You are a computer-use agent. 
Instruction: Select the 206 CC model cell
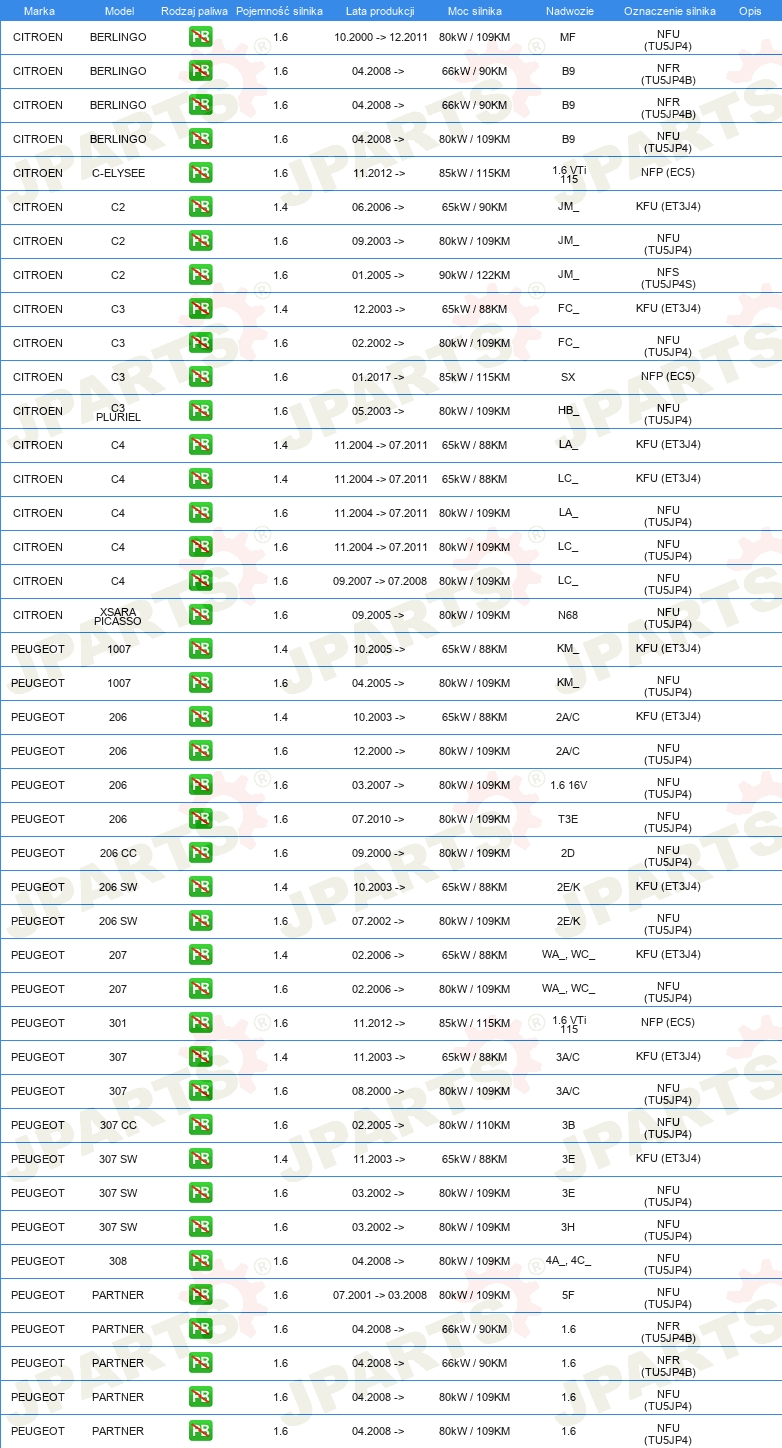[x=118, y=853]
